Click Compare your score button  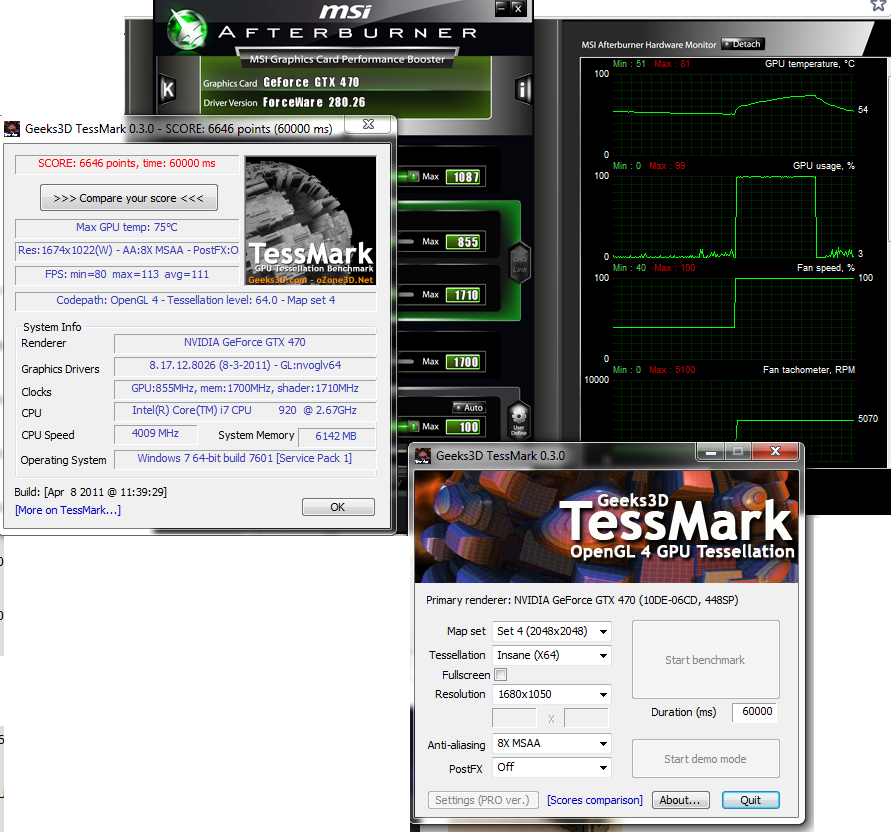[x=128, y=198]
